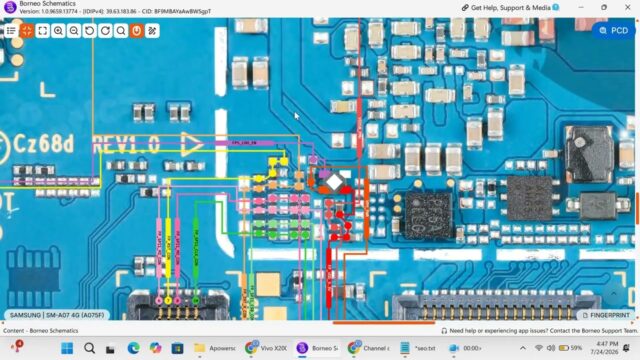640x360 pixels.
Task: Click Get Help, Support & Media link
Action: (x=510, y=7)
